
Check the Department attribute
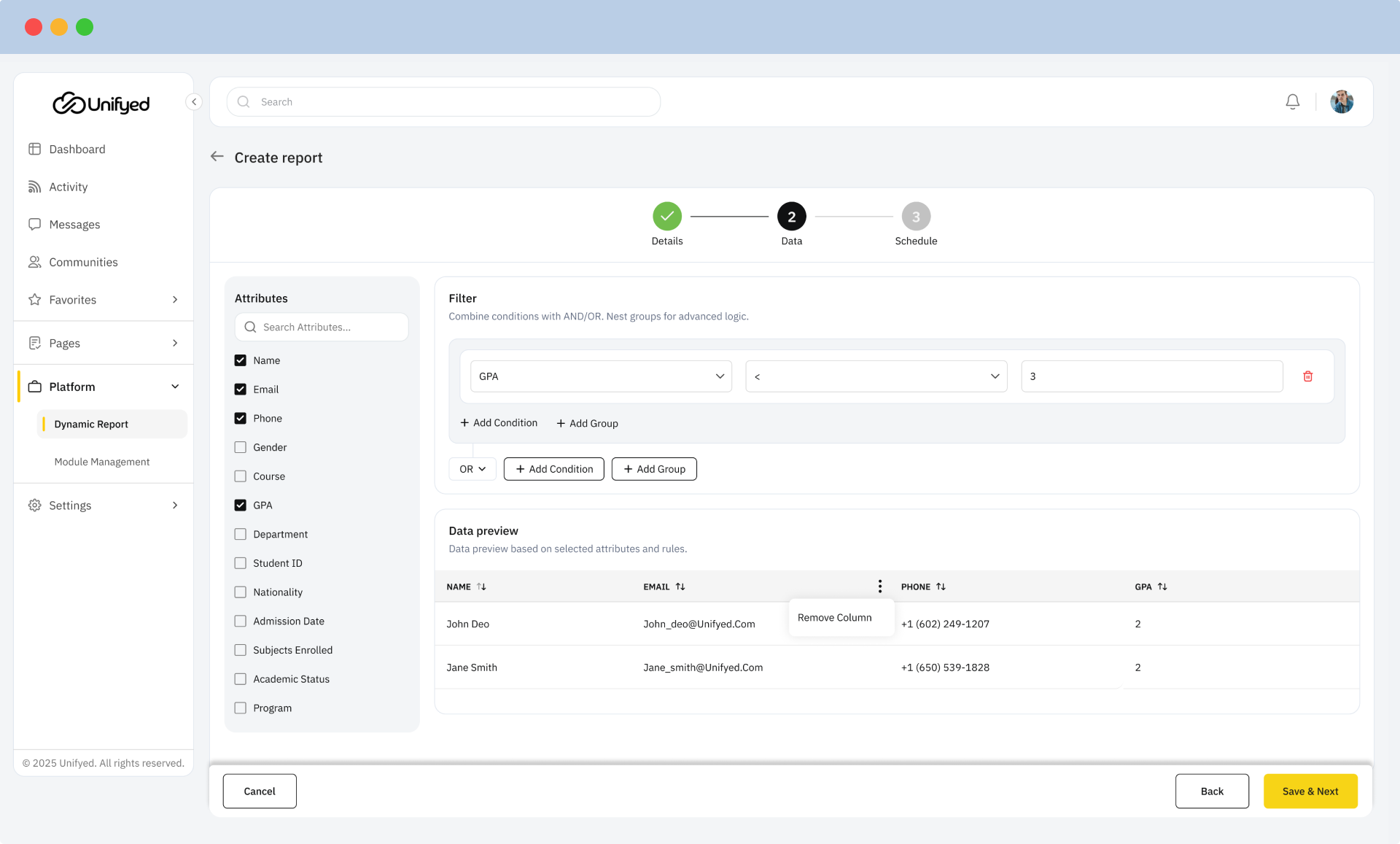pos(241,534)
